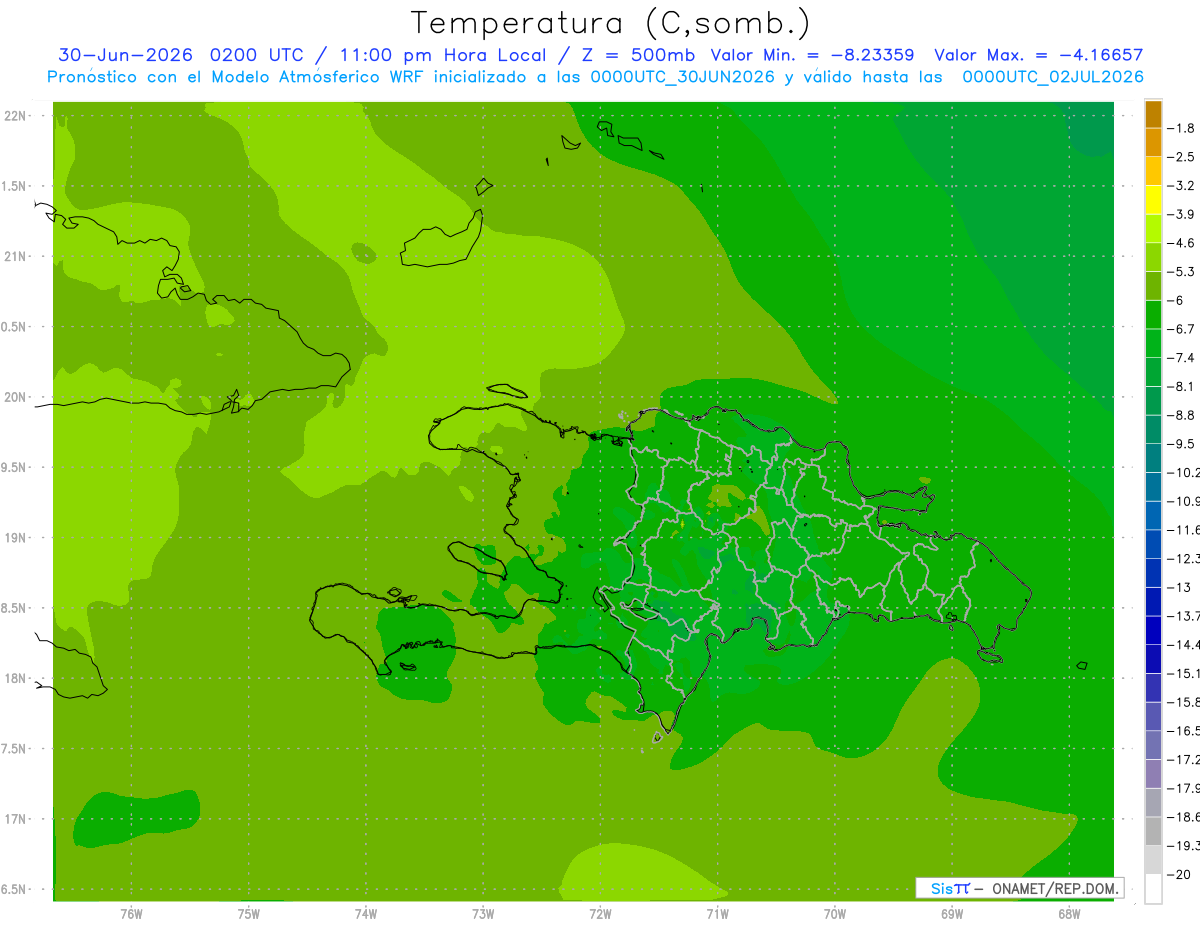Click the '-5.3' colorbar value
The image size is (1200, 927).
tap(1181, 271)
